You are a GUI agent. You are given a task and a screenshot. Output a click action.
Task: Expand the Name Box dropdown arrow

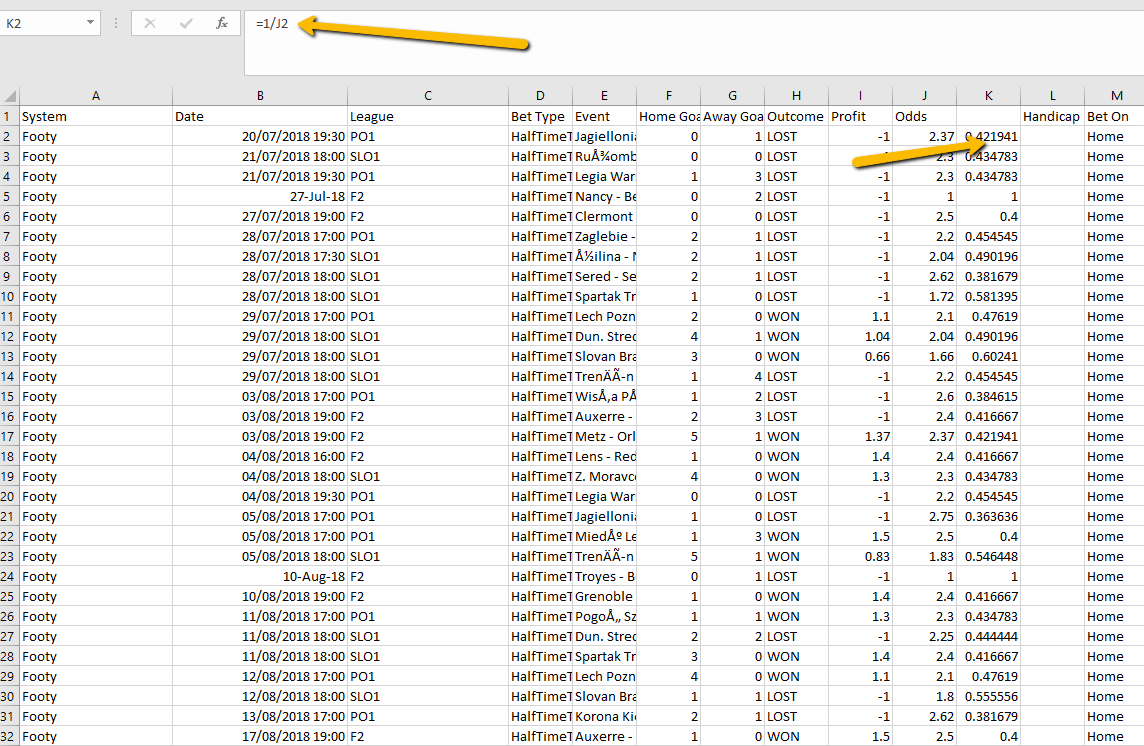coord(90,23)
